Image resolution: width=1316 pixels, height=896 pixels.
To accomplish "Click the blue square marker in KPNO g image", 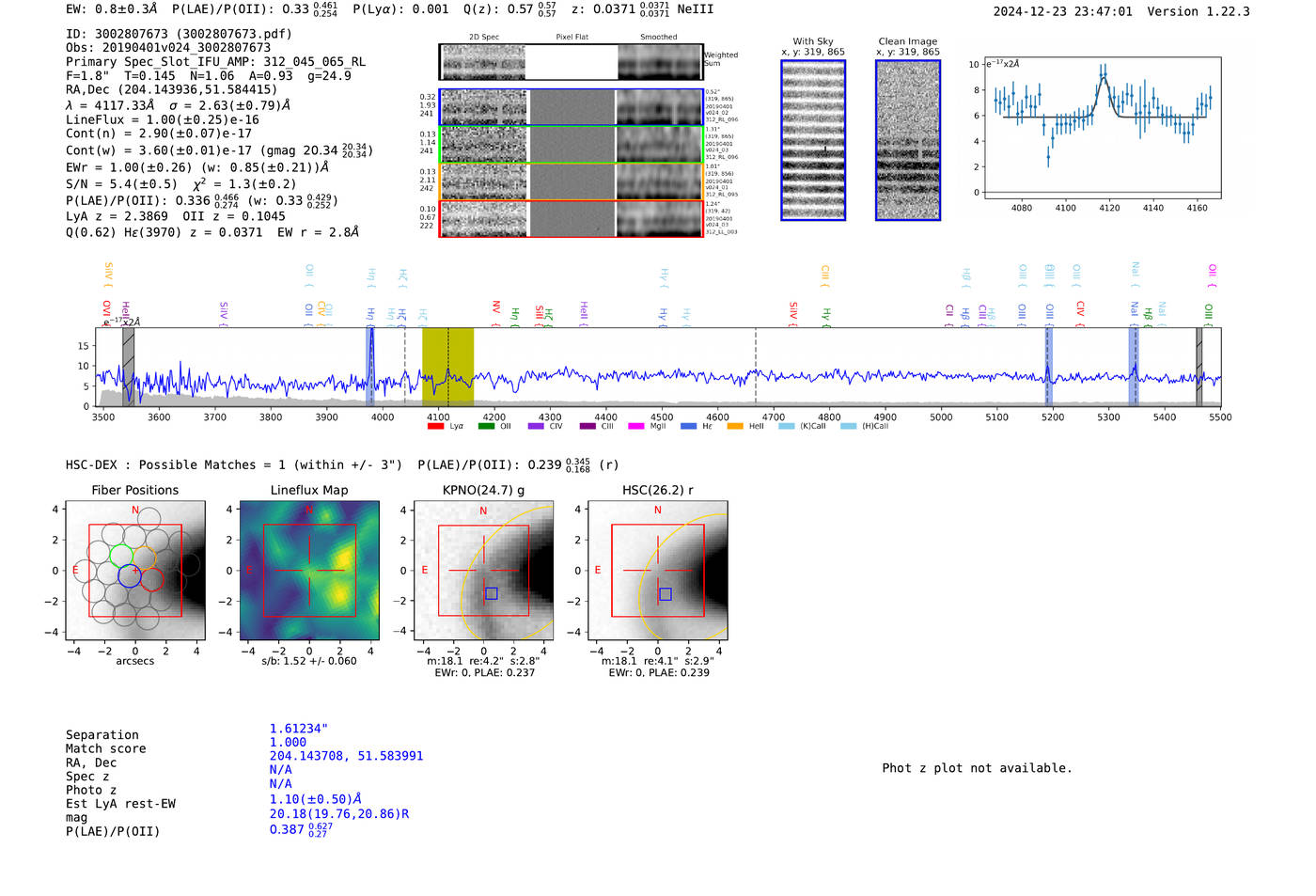I will [491, 593].
